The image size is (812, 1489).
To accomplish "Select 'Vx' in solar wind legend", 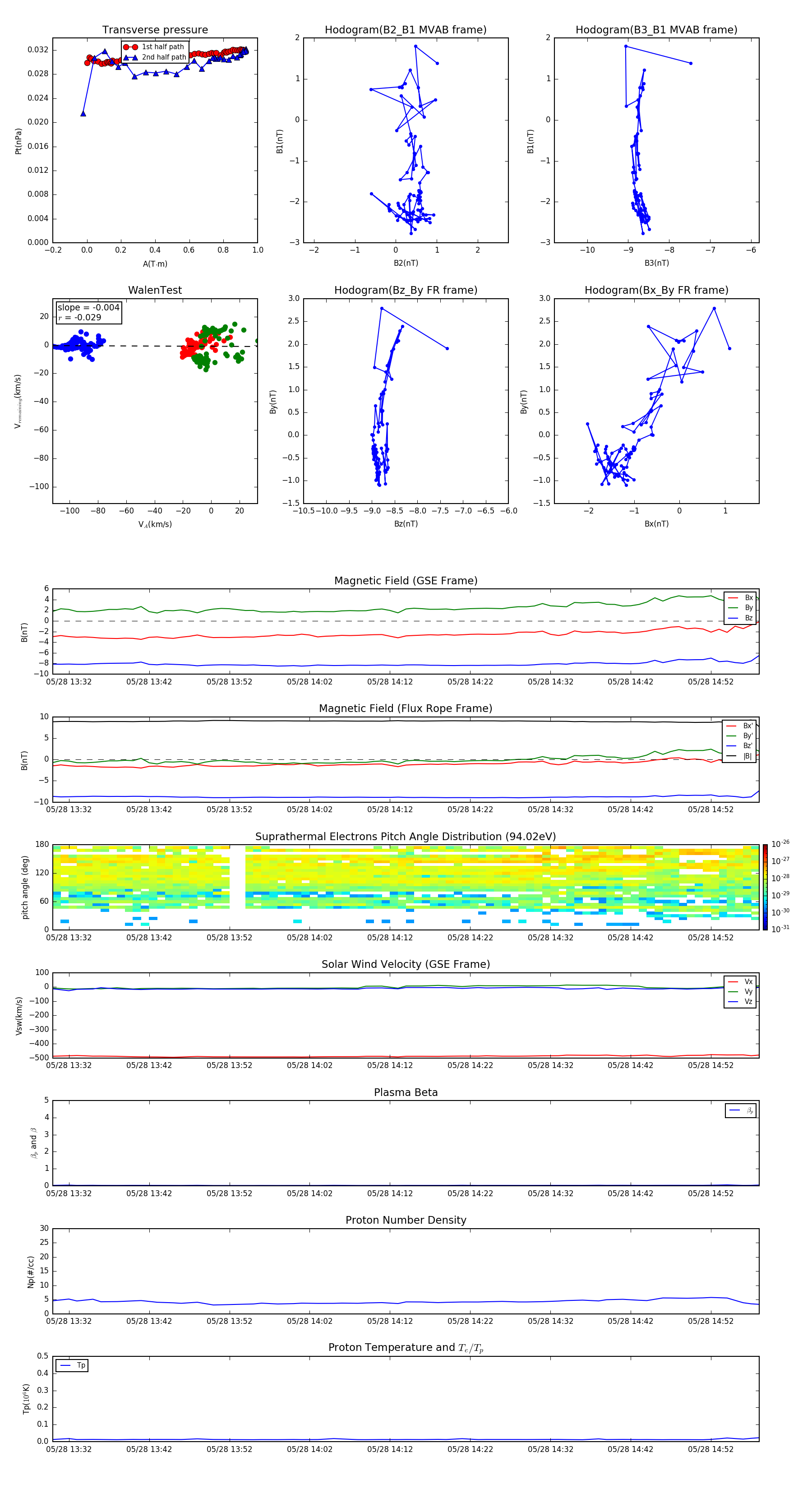I will point(740,982).
